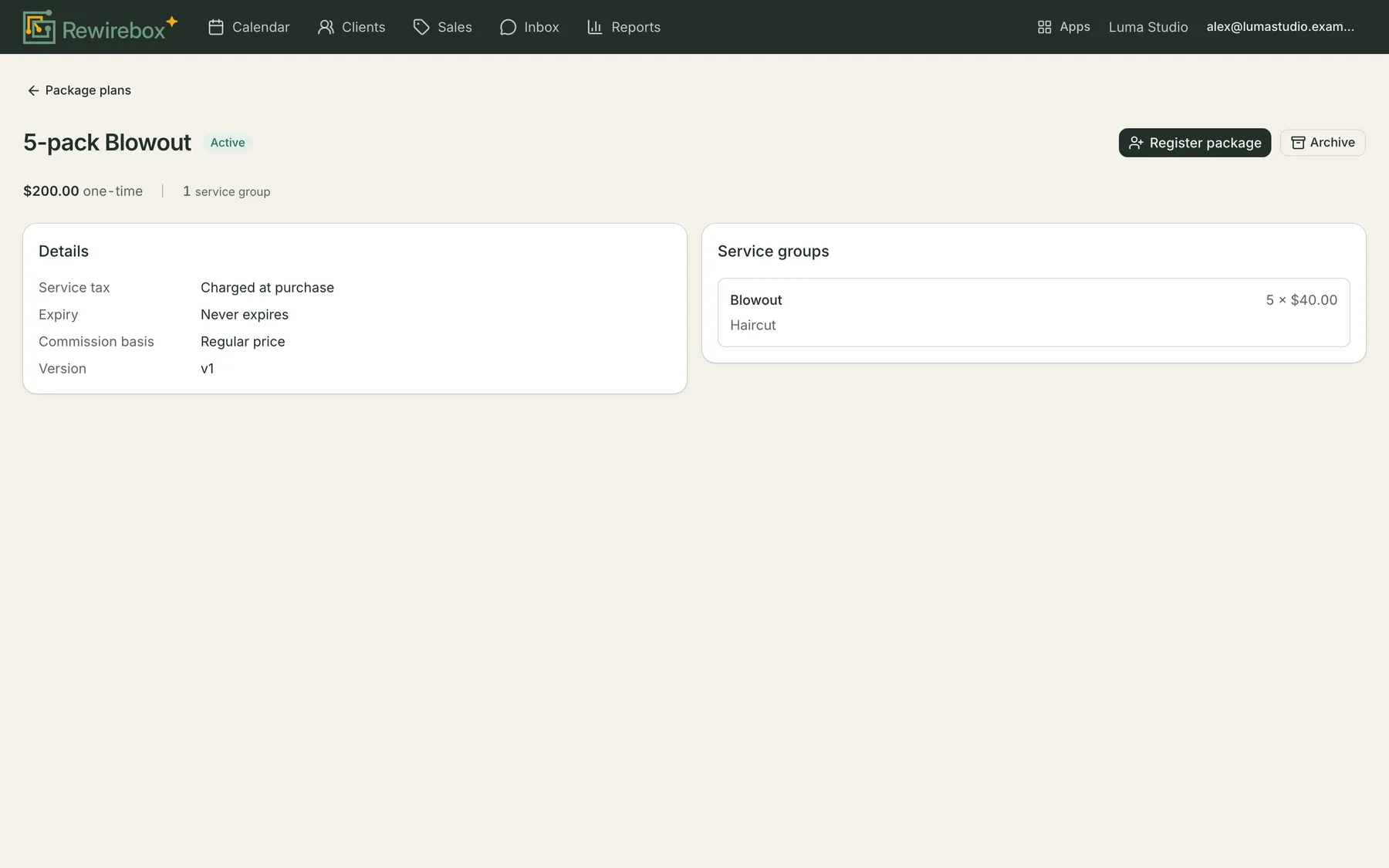The height and width of the screenshot is (868, 1389).
Task: Click the Details heading
Action: (x=63, y=252)
